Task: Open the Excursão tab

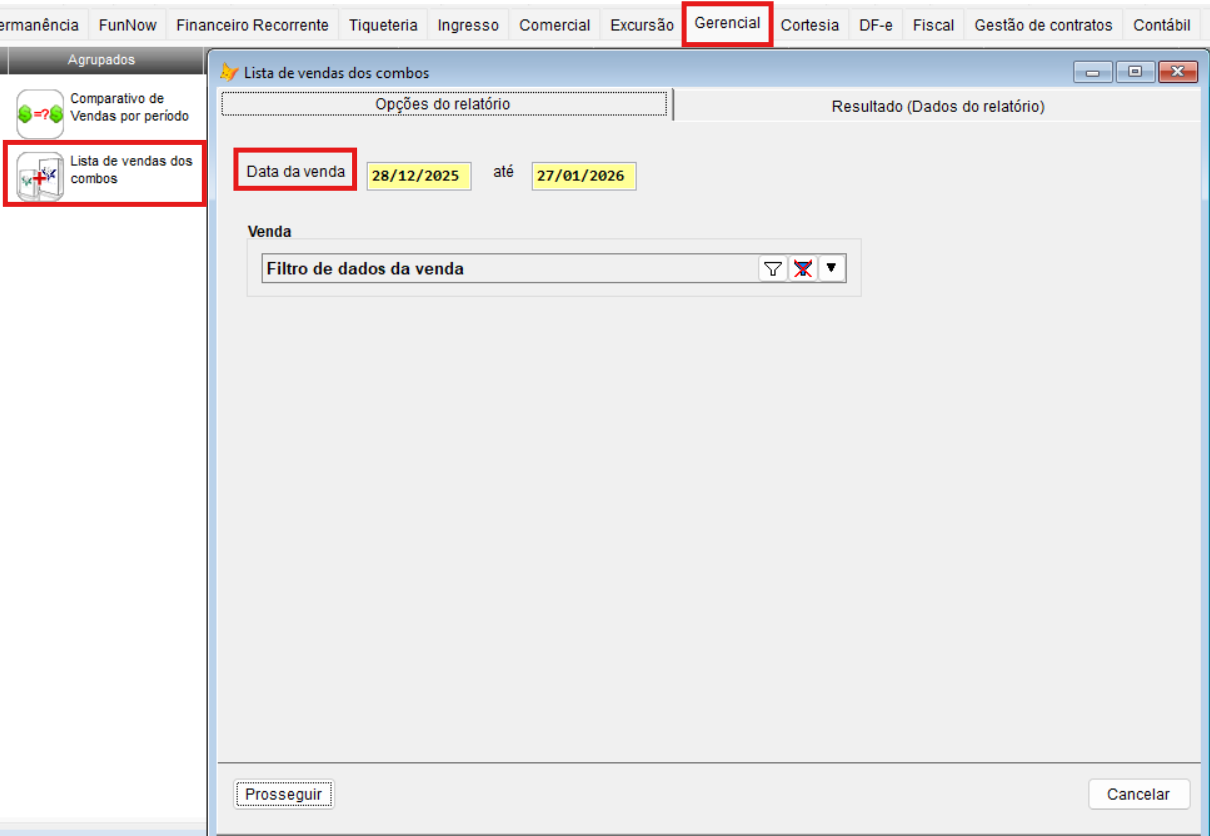Action: (642, 25)
